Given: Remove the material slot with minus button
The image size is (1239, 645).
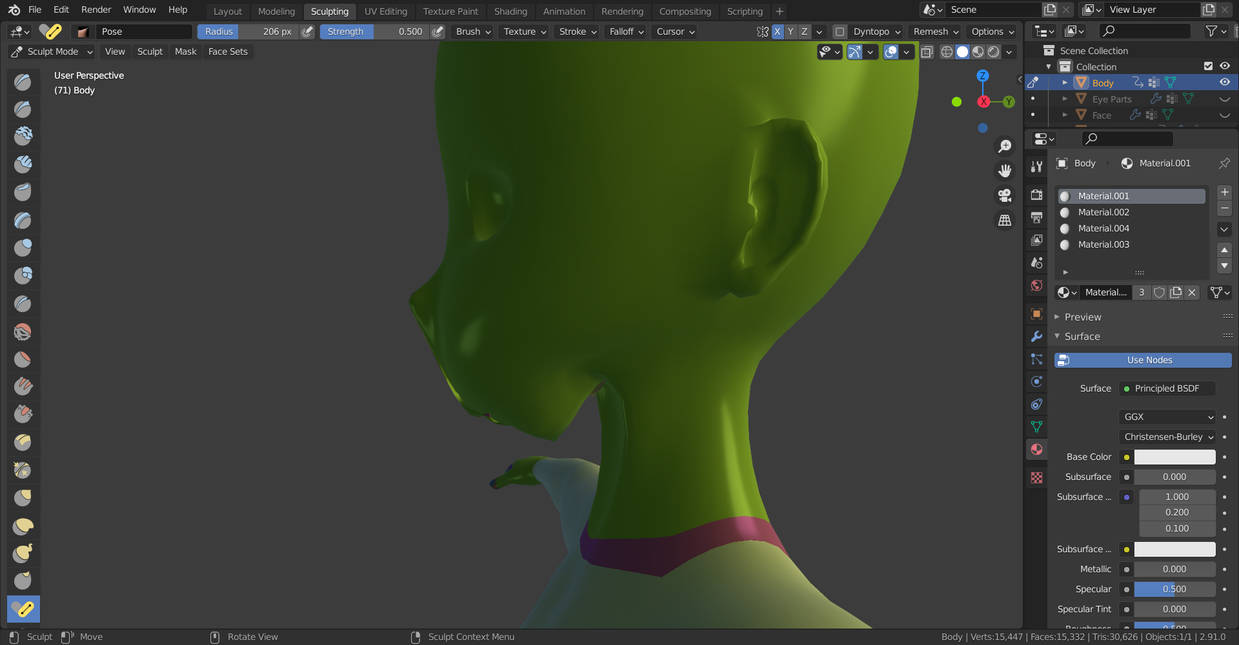Looking at the screenshot, I should (1225, 208).
